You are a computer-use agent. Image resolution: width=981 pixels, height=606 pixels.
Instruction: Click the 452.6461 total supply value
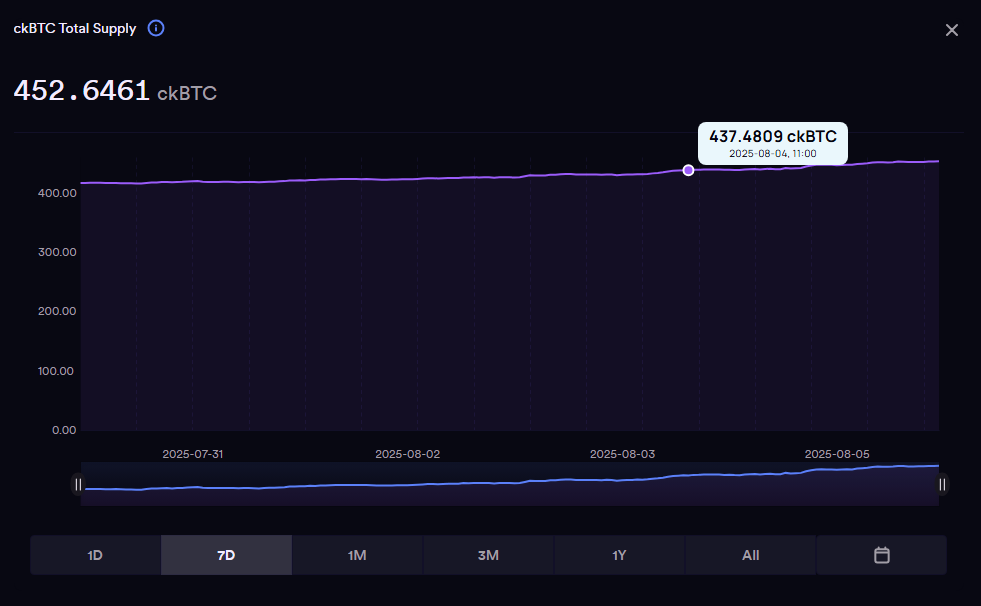[x=81, y=91]
